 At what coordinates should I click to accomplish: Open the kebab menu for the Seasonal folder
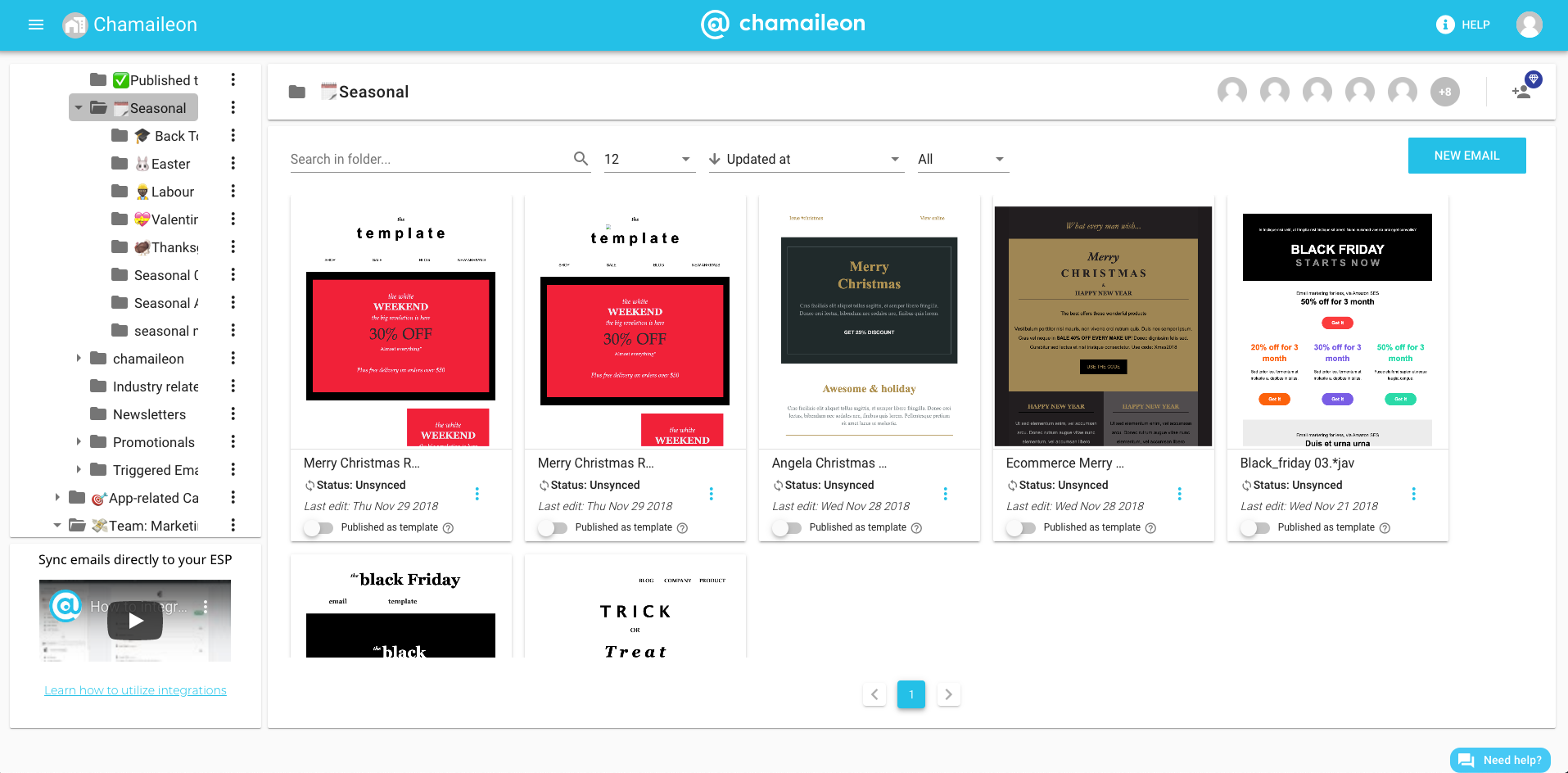click(x=233, y=107)
